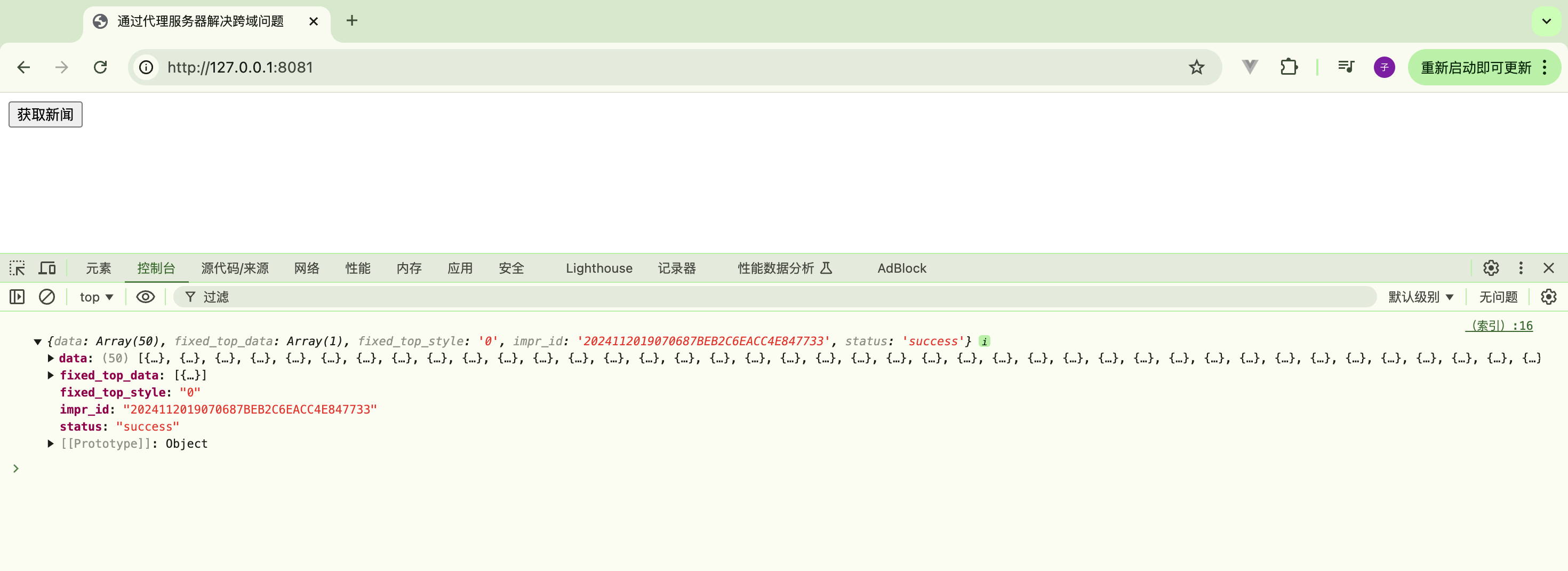The image size is (1568, 571).
Task: Click the 获取新闻 button
Action: [x=46, y=114]
